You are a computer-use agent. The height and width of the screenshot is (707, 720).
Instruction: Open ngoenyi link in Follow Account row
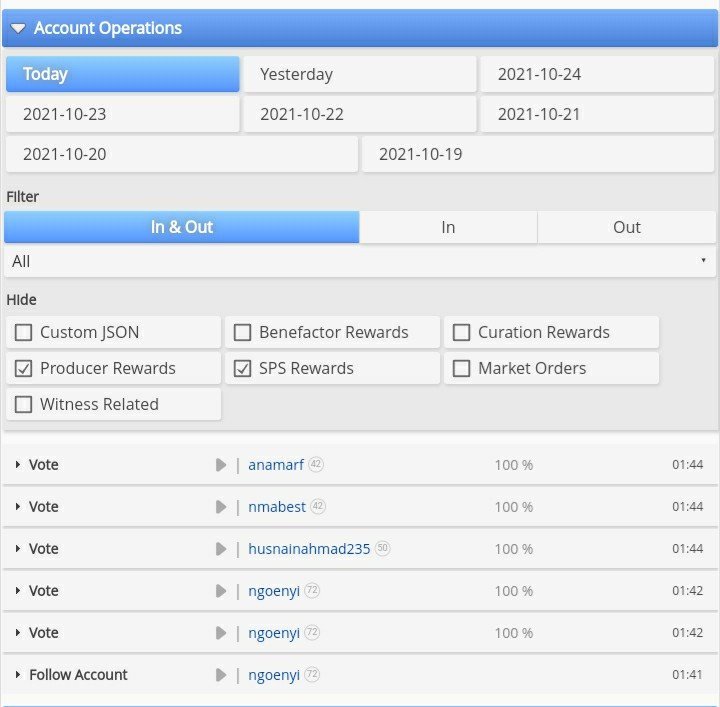[274, 675]
